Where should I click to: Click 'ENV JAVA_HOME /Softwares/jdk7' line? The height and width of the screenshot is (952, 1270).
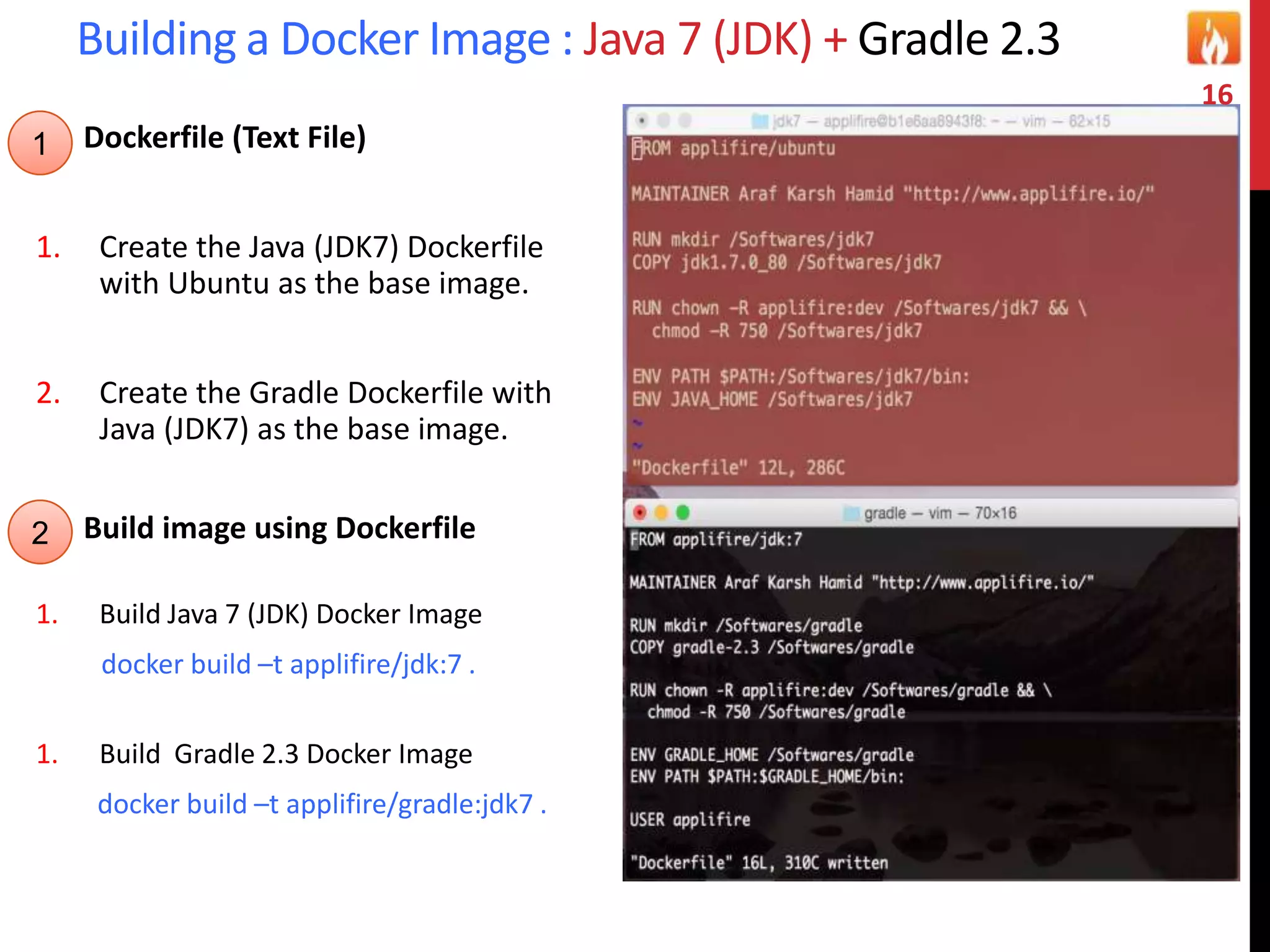click(772, 399)
